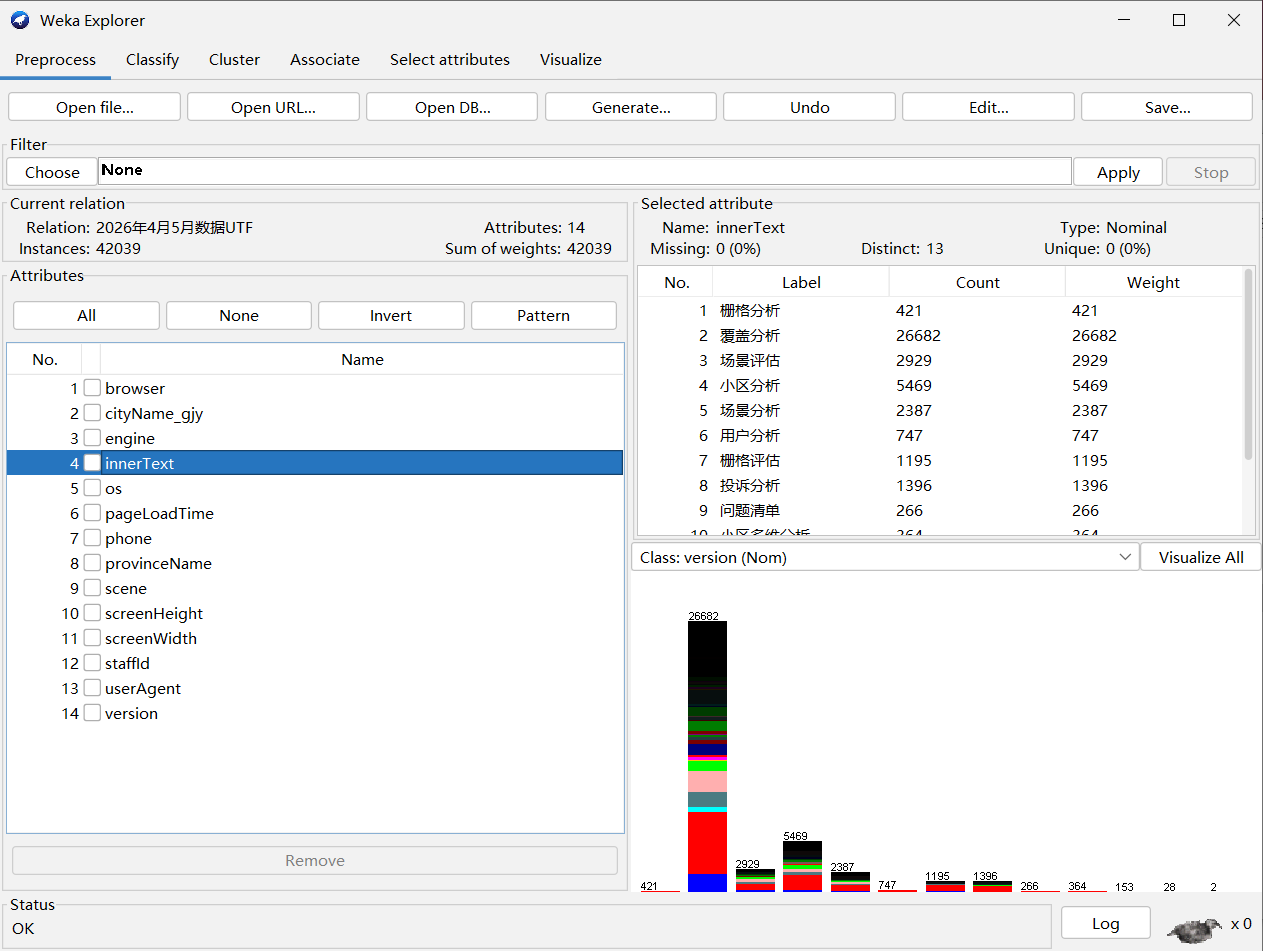
Task: Click the Weka Explorer title bar icon
Action: (x=20, y=20)
